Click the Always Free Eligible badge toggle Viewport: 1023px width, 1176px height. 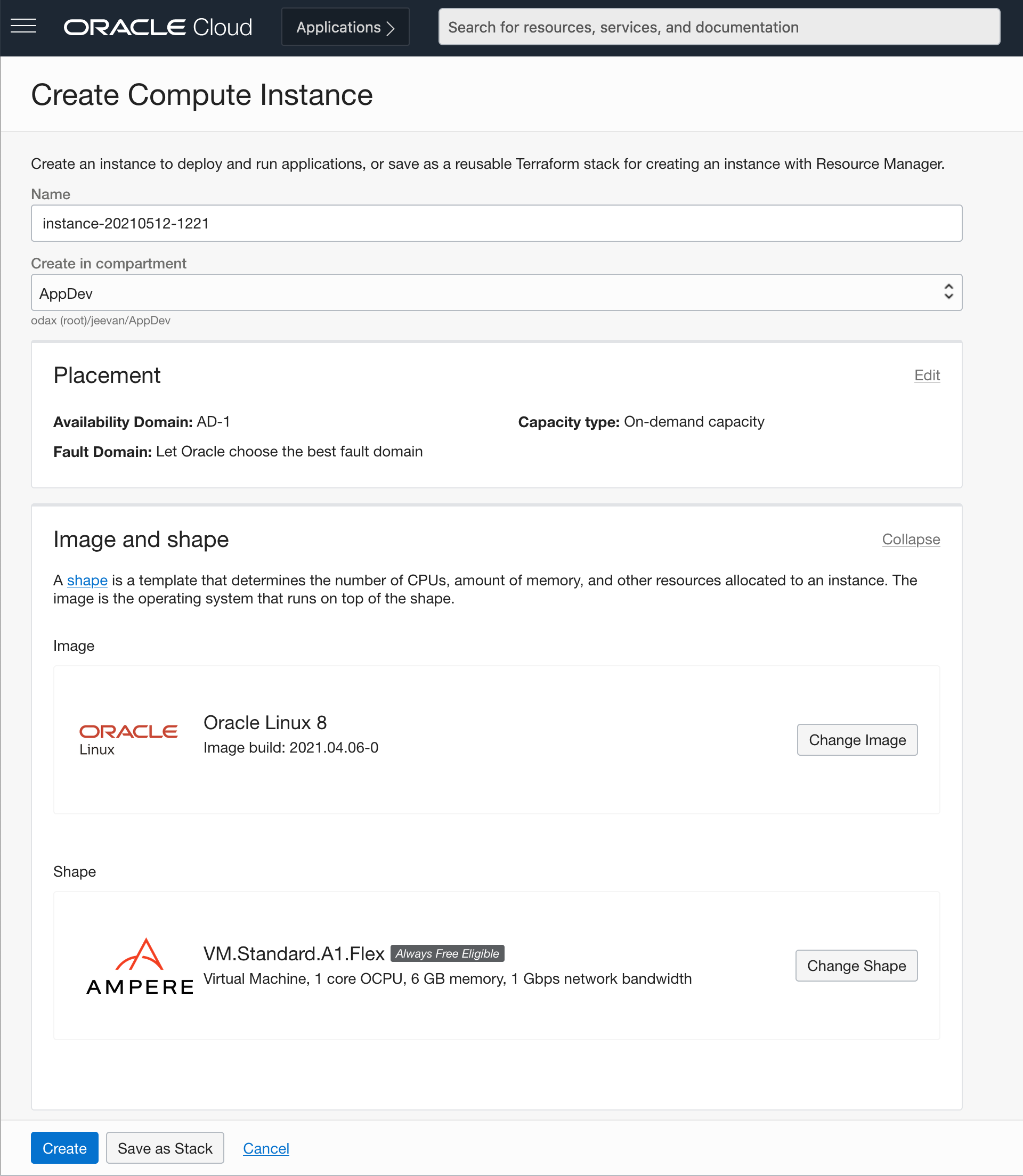point(447,953)
